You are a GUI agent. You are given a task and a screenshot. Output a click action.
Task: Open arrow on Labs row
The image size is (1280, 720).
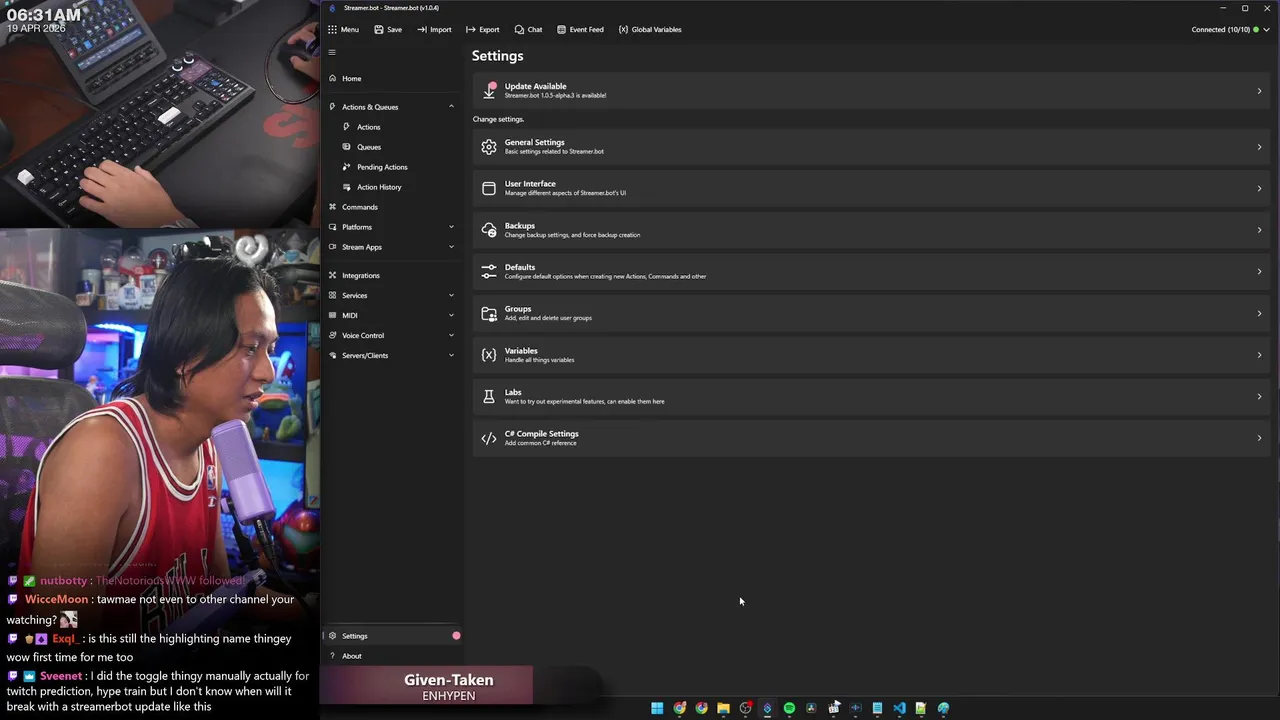(x=1259, y=397)
